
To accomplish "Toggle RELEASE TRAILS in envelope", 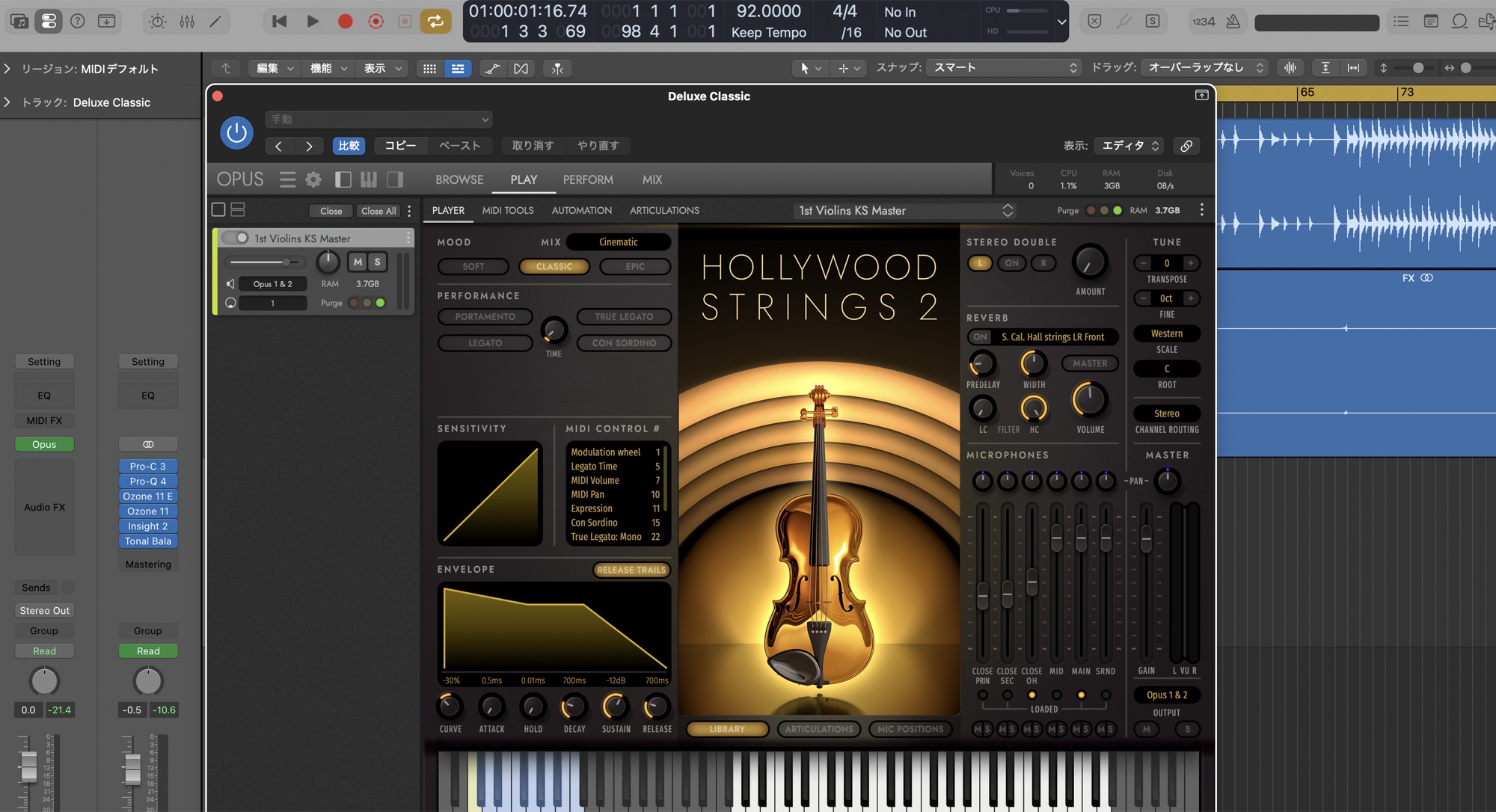I will pos(631,570).
